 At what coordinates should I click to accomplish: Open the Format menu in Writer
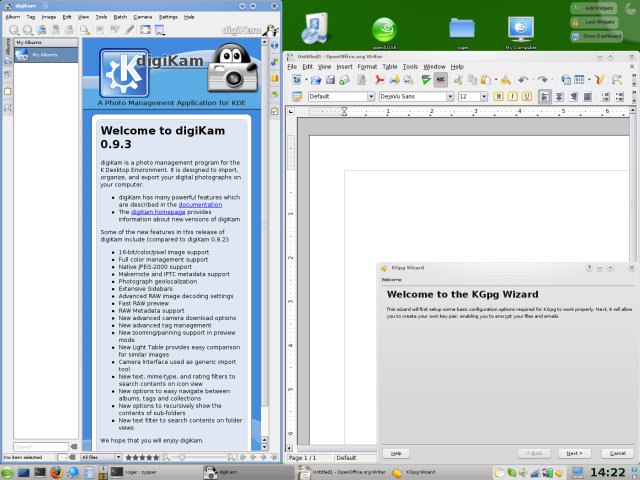[x=367, y=66]
